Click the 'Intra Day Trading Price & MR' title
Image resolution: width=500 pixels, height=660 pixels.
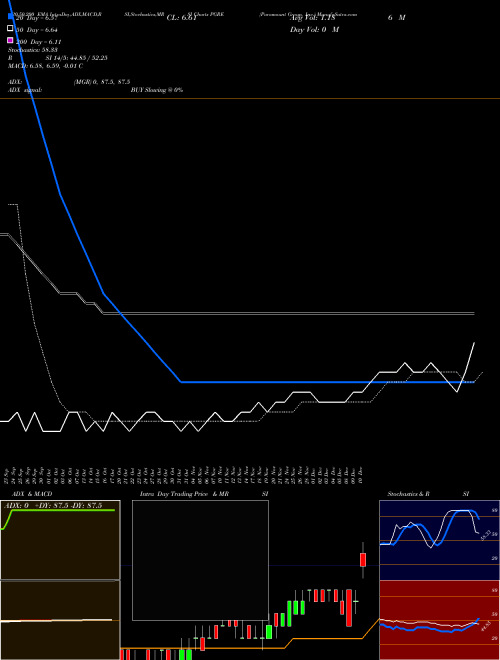coord(184,494)
